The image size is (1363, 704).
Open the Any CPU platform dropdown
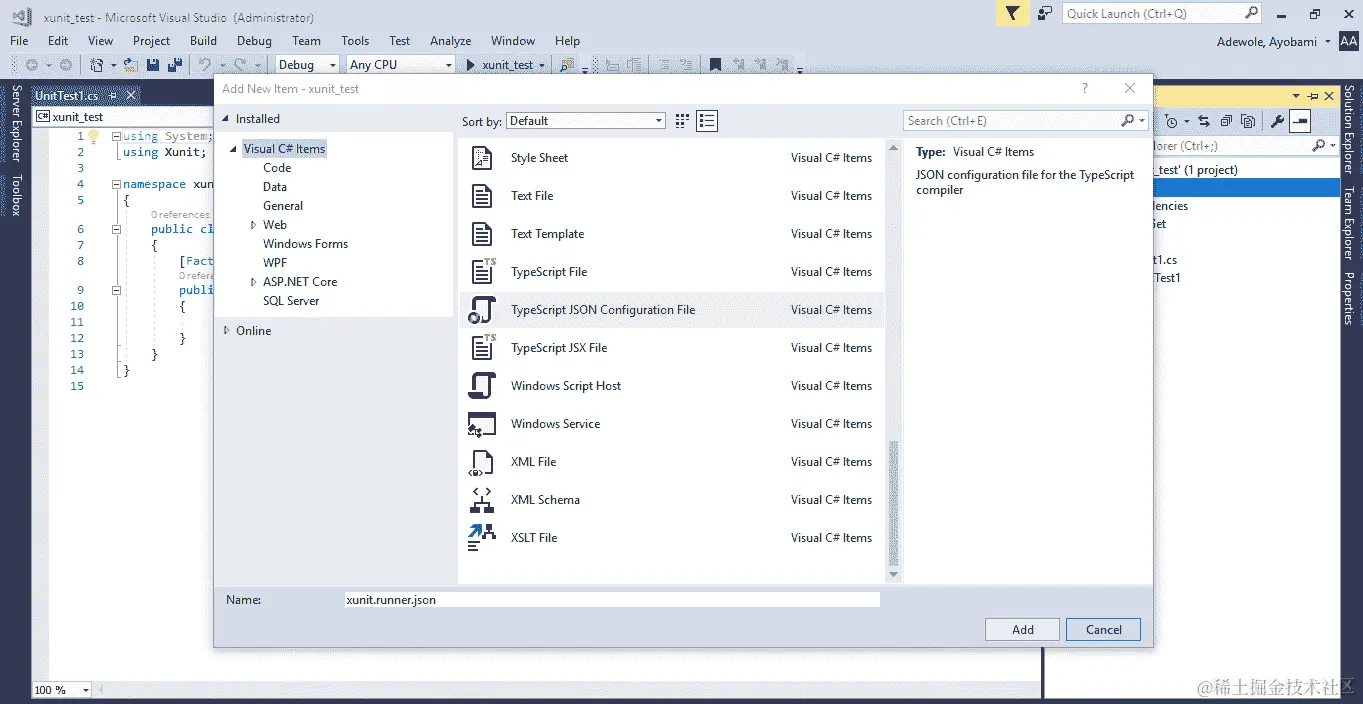(400, 65)
